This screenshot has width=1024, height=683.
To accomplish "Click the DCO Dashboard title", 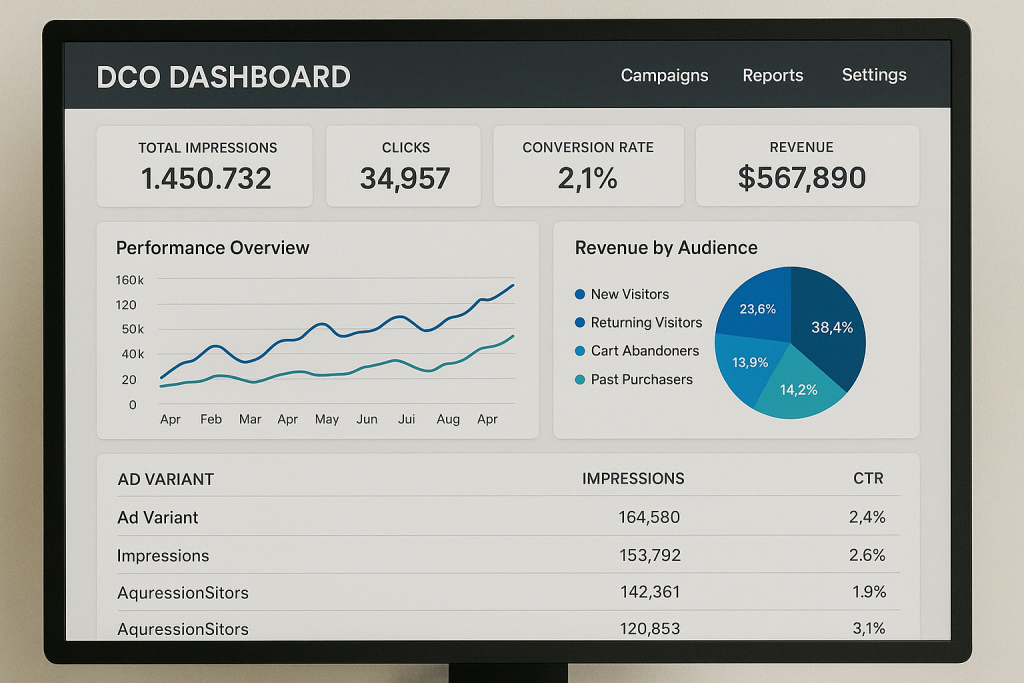I will click(x=223, y=77).
